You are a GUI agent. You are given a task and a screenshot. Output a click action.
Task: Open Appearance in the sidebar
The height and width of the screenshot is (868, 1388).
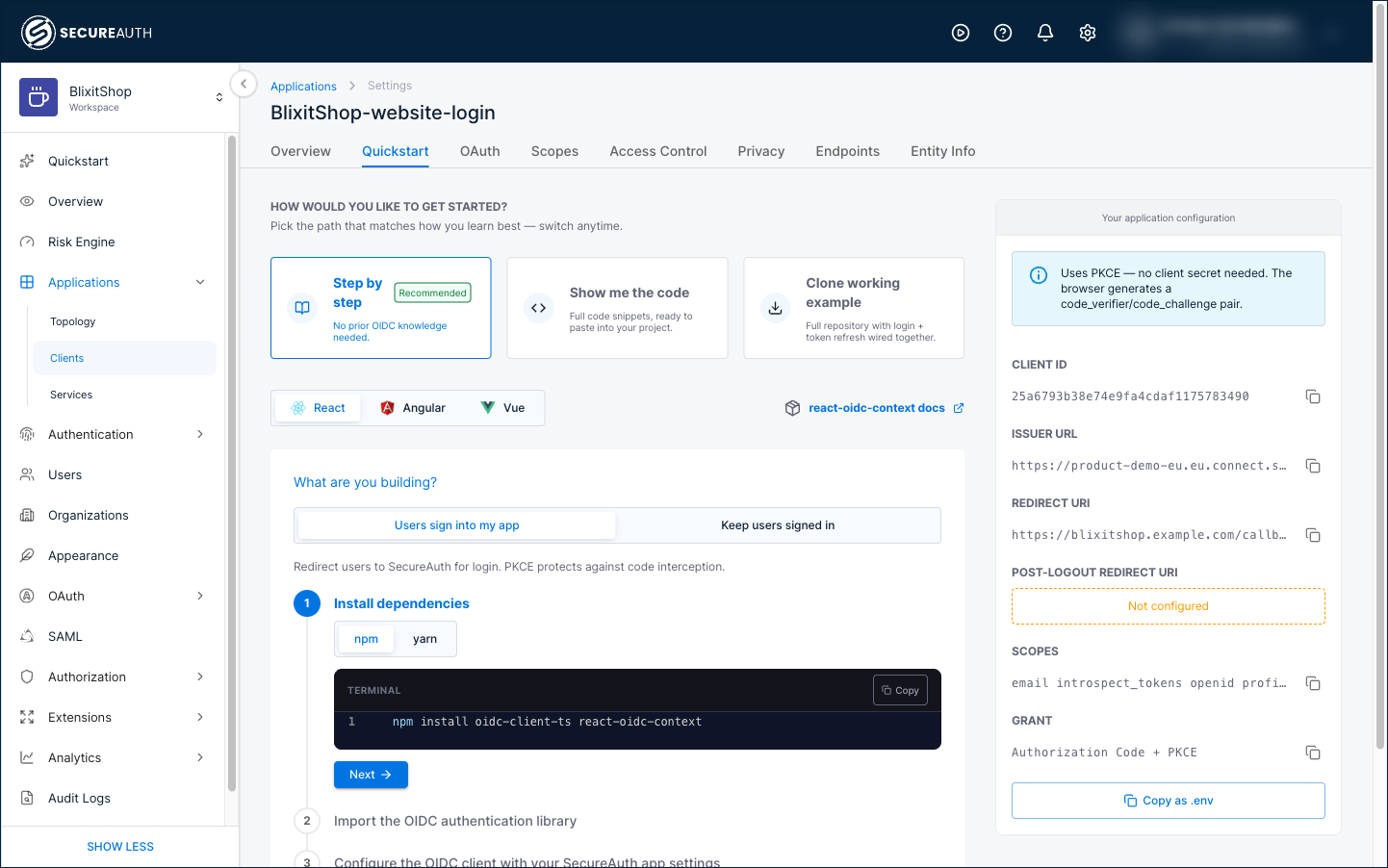click(x=113, y=555)
